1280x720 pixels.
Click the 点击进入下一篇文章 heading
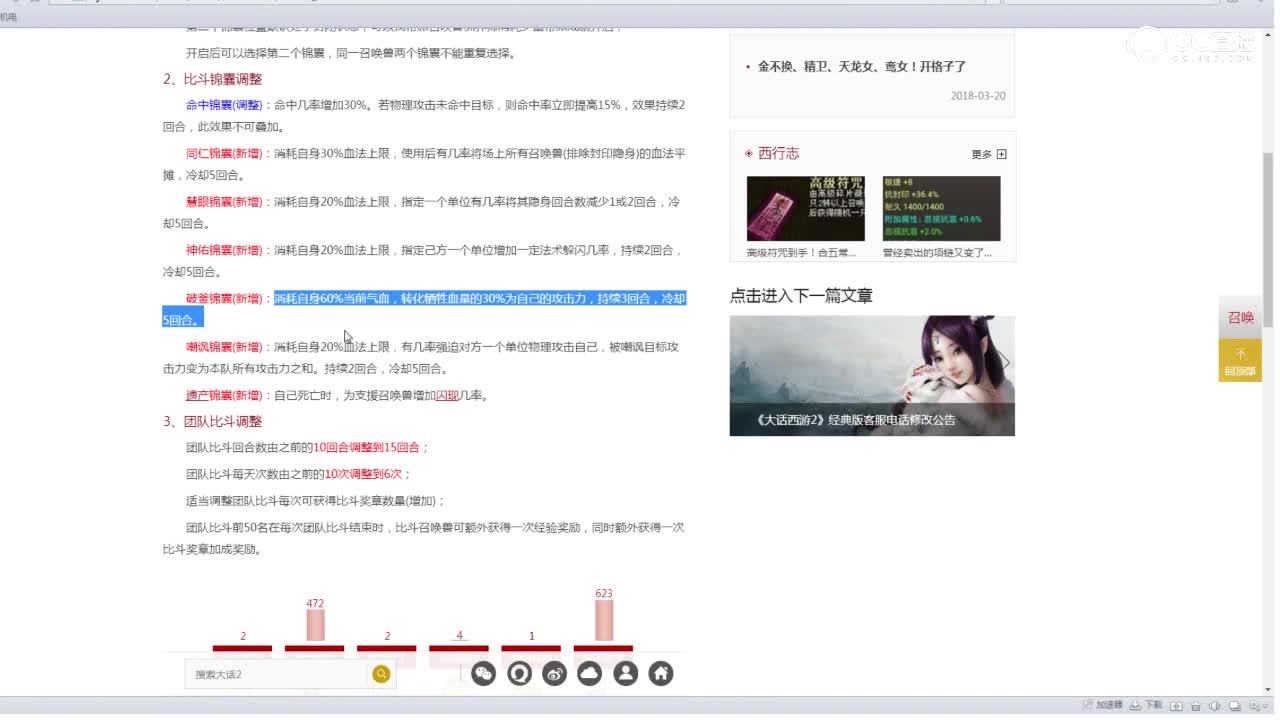click(x=801, y=295)
